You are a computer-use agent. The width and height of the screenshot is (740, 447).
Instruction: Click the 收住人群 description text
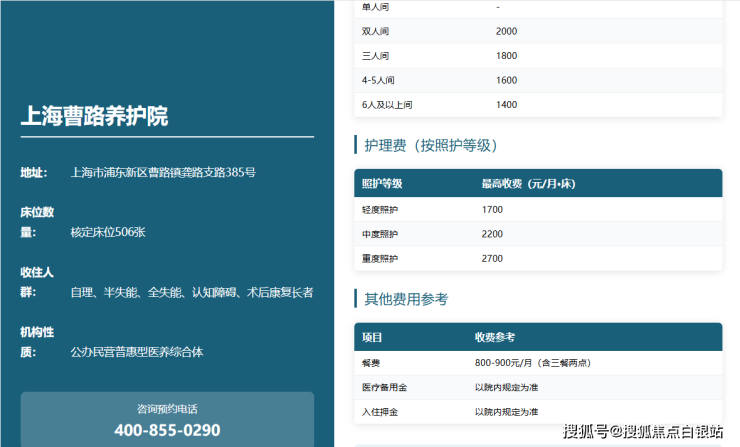pos(192,292)
